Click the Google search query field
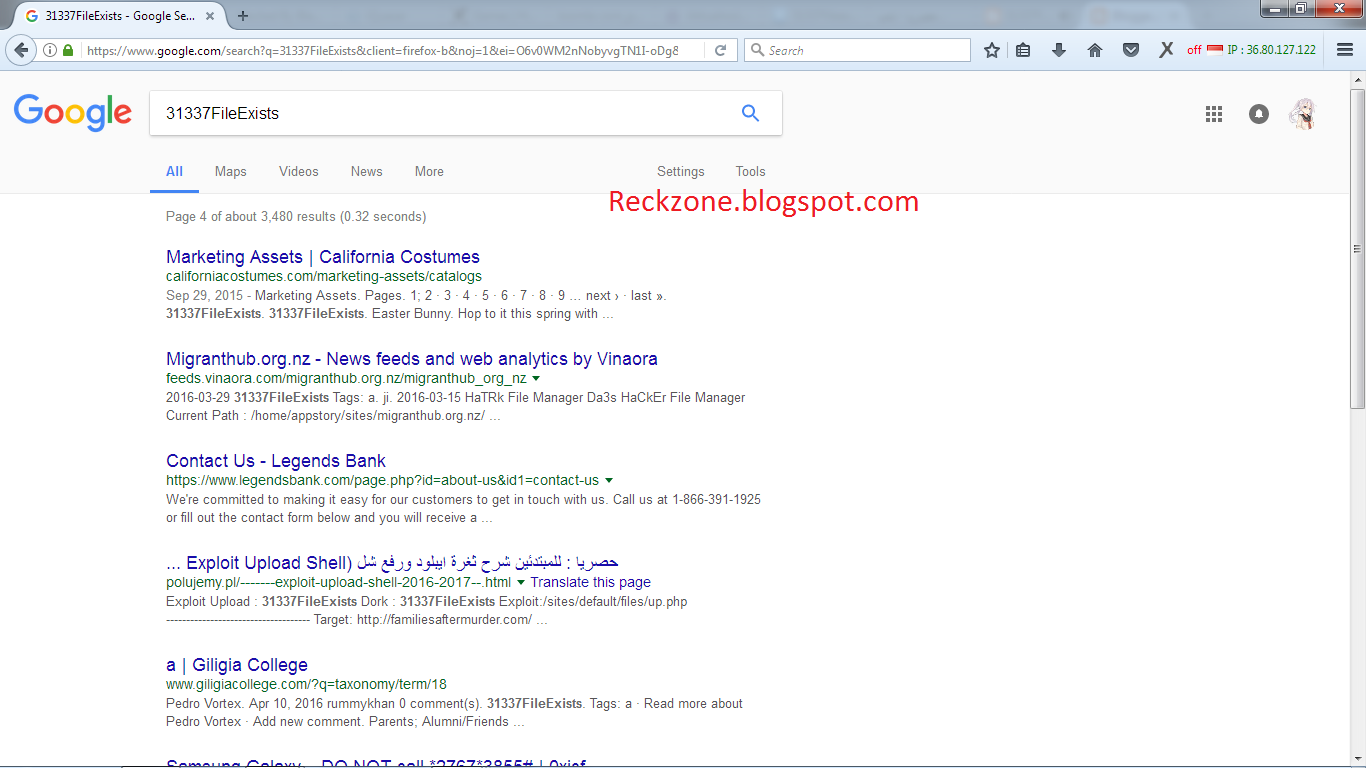 (445, 113)
